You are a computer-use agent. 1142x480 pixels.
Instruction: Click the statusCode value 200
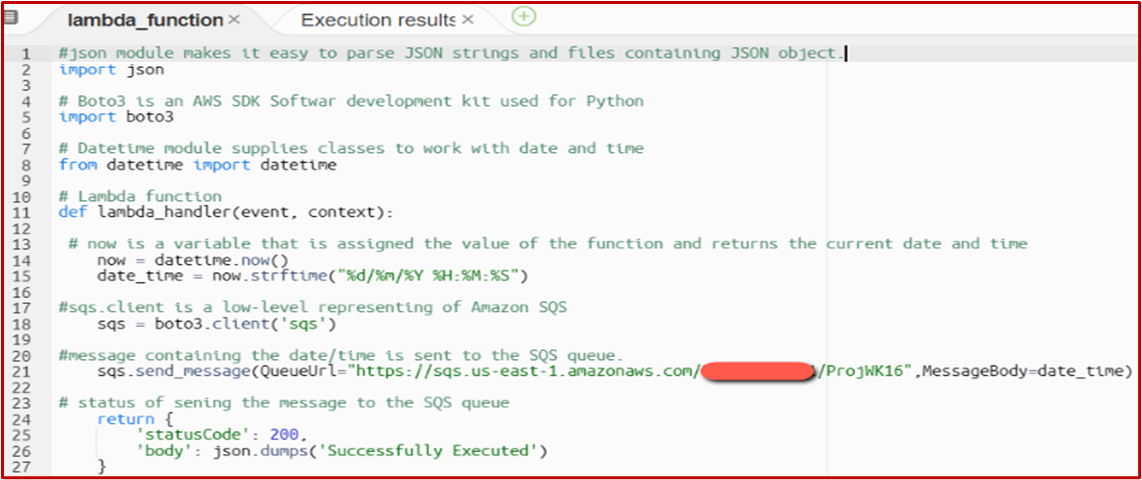(x=283, y=435)
